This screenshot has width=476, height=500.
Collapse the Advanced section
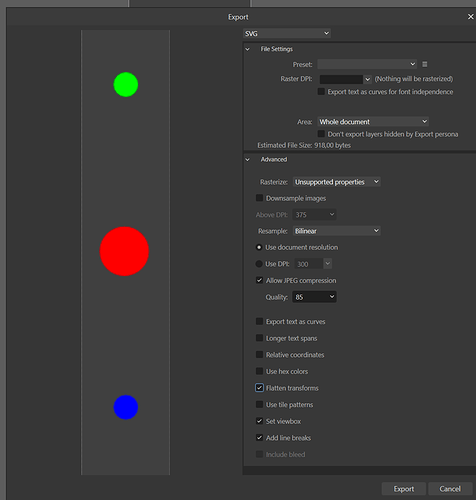pyautogui.click(x=247, y=159)
